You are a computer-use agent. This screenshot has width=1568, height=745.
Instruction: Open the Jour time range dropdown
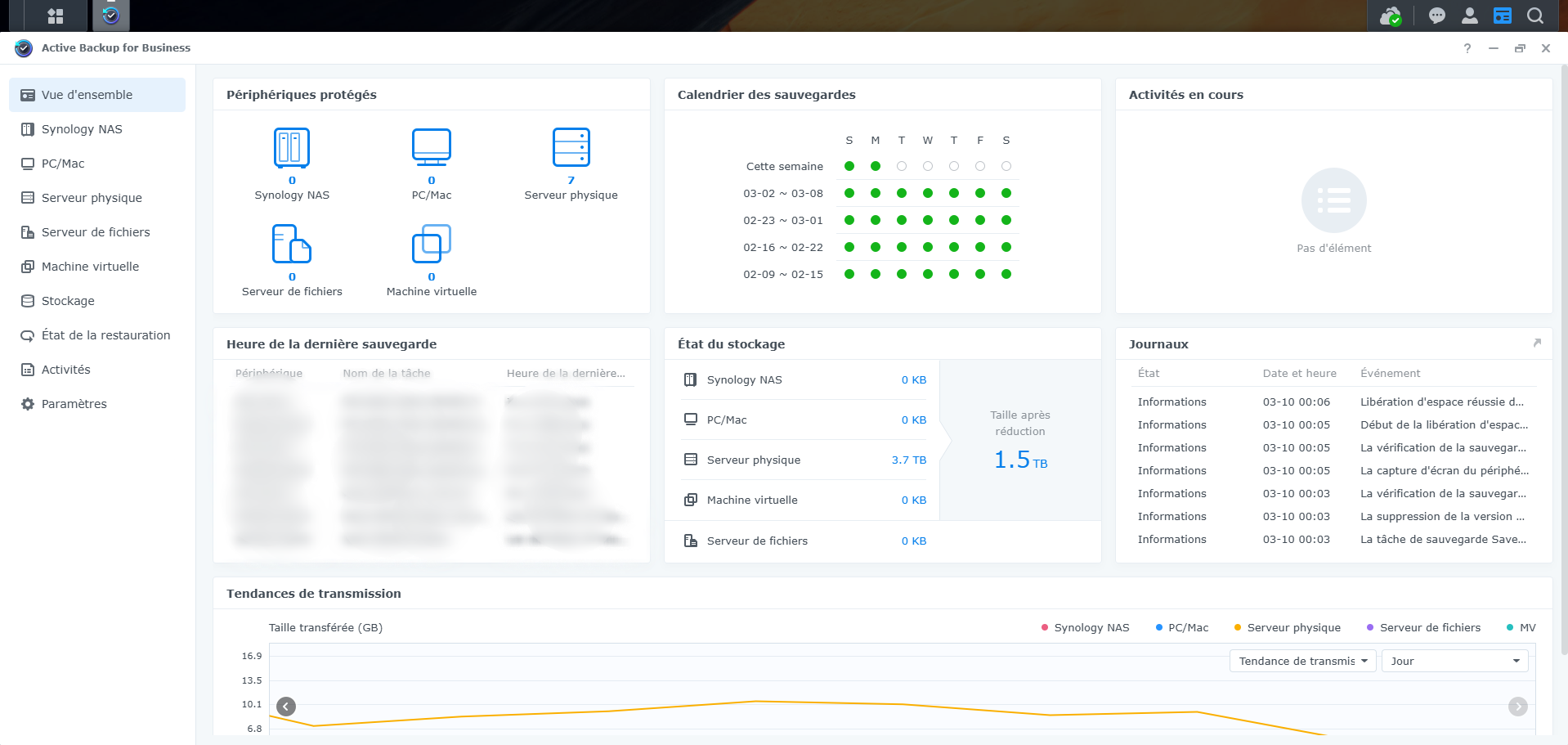coord(1454,661)
